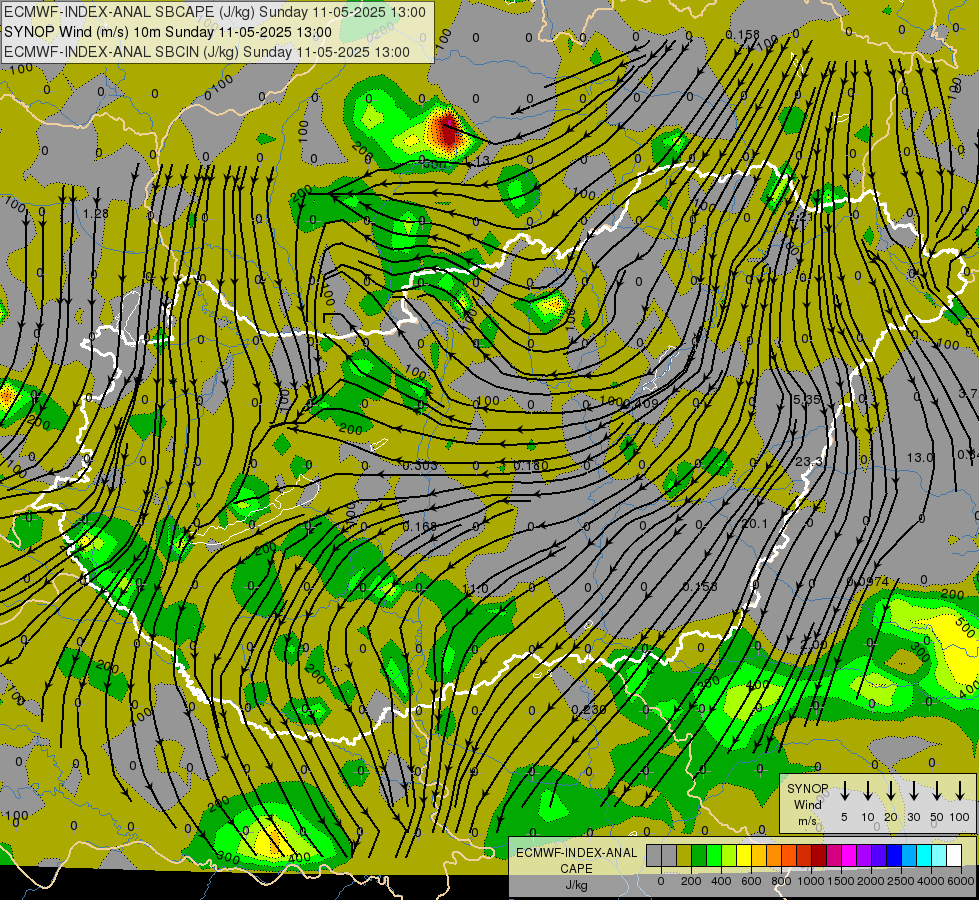Screen dimensions: 979x900
Task: Click the '1.28' value on the map
Action: tap(96, 214)
